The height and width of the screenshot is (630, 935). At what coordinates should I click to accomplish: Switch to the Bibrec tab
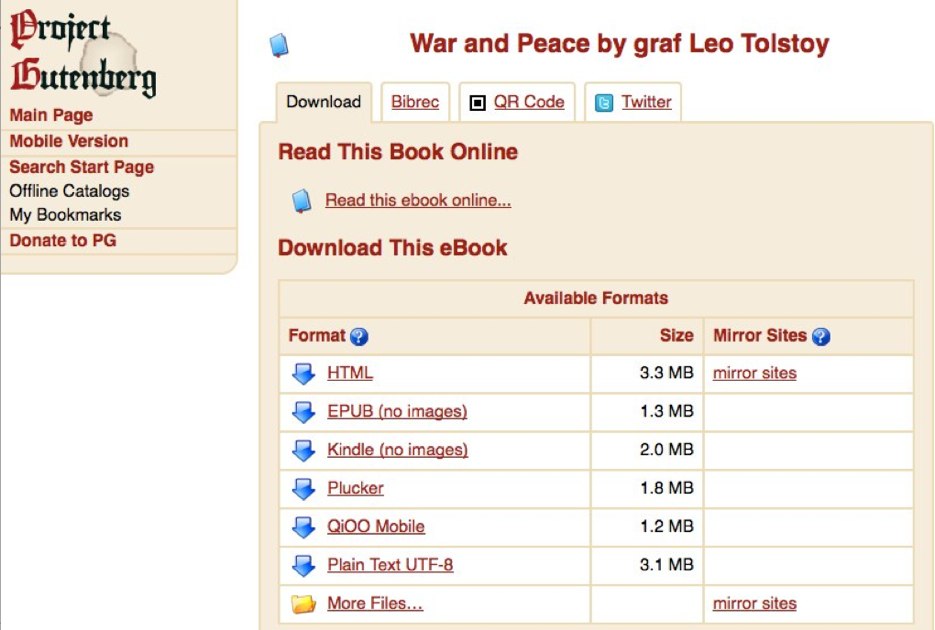pyautogui.click(x=415, y=102)
